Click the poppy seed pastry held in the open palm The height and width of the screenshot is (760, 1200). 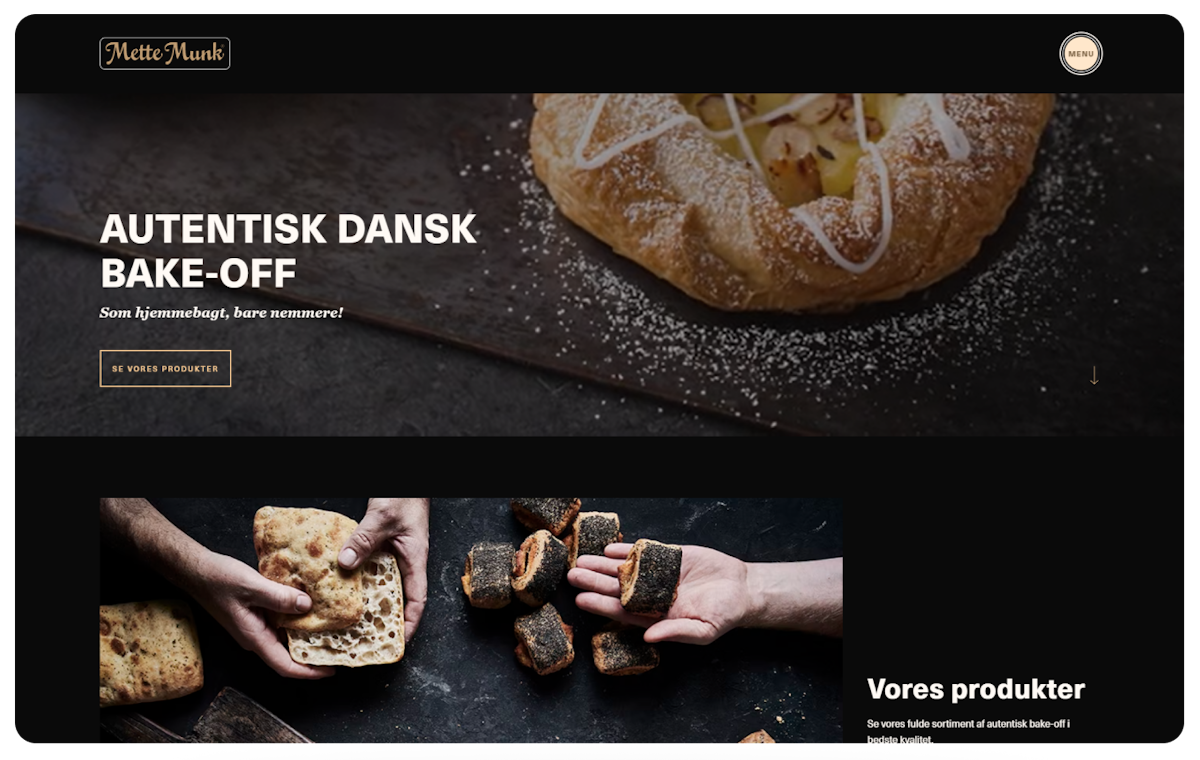pyautogui.click(x=649, y=576)
